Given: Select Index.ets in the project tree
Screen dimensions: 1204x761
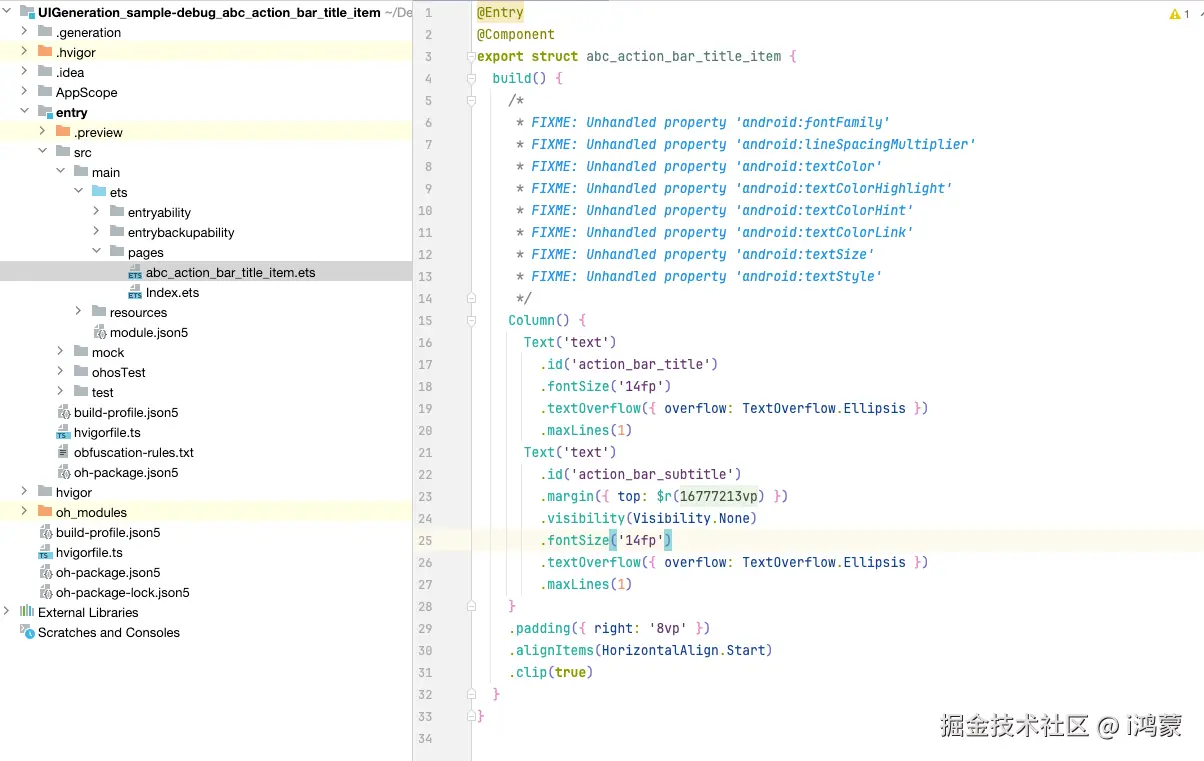Looking at the screenshot, I should (172, 292).
